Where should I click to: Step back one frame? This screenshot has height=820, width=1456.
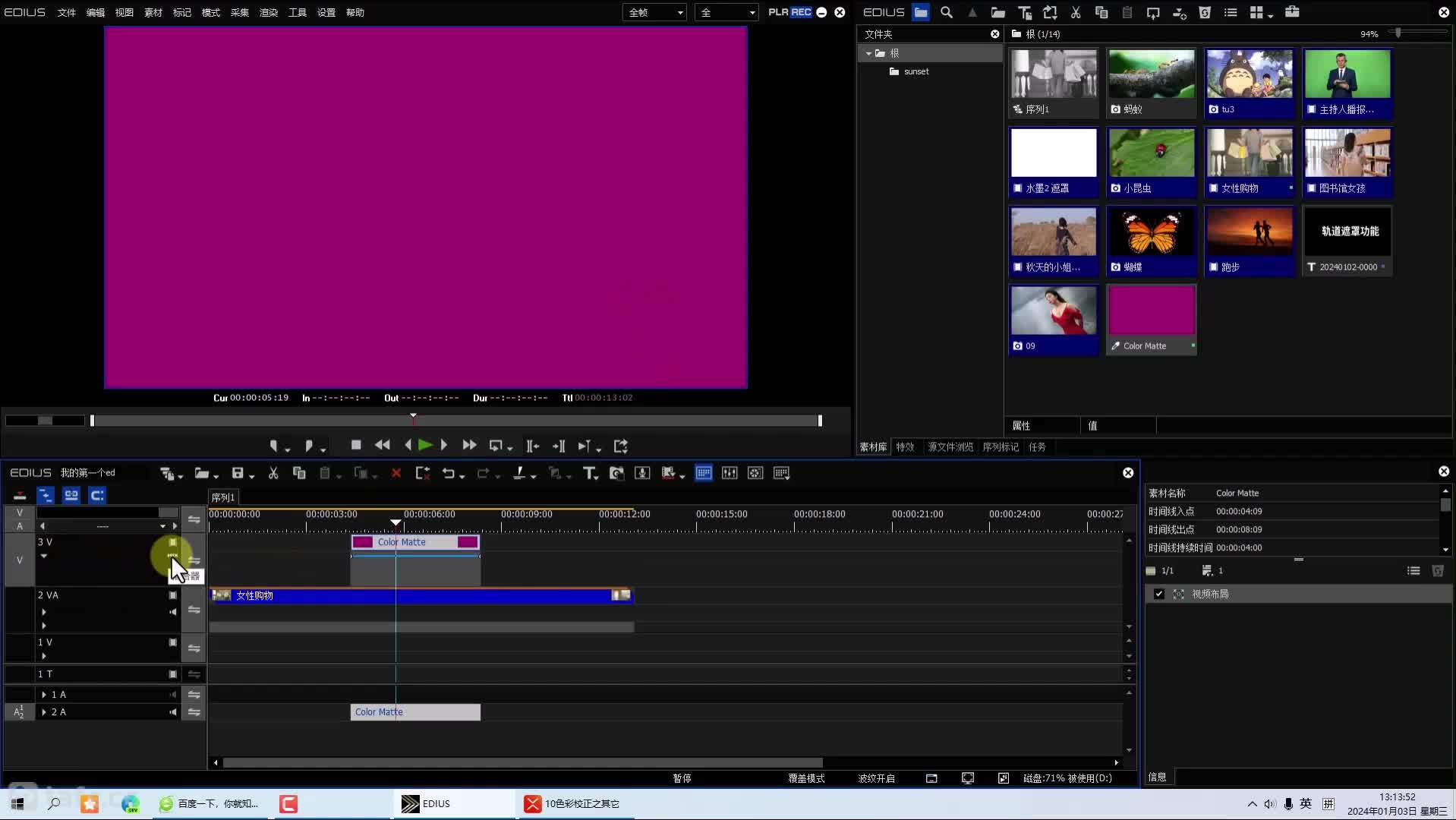tap(408, 446)
